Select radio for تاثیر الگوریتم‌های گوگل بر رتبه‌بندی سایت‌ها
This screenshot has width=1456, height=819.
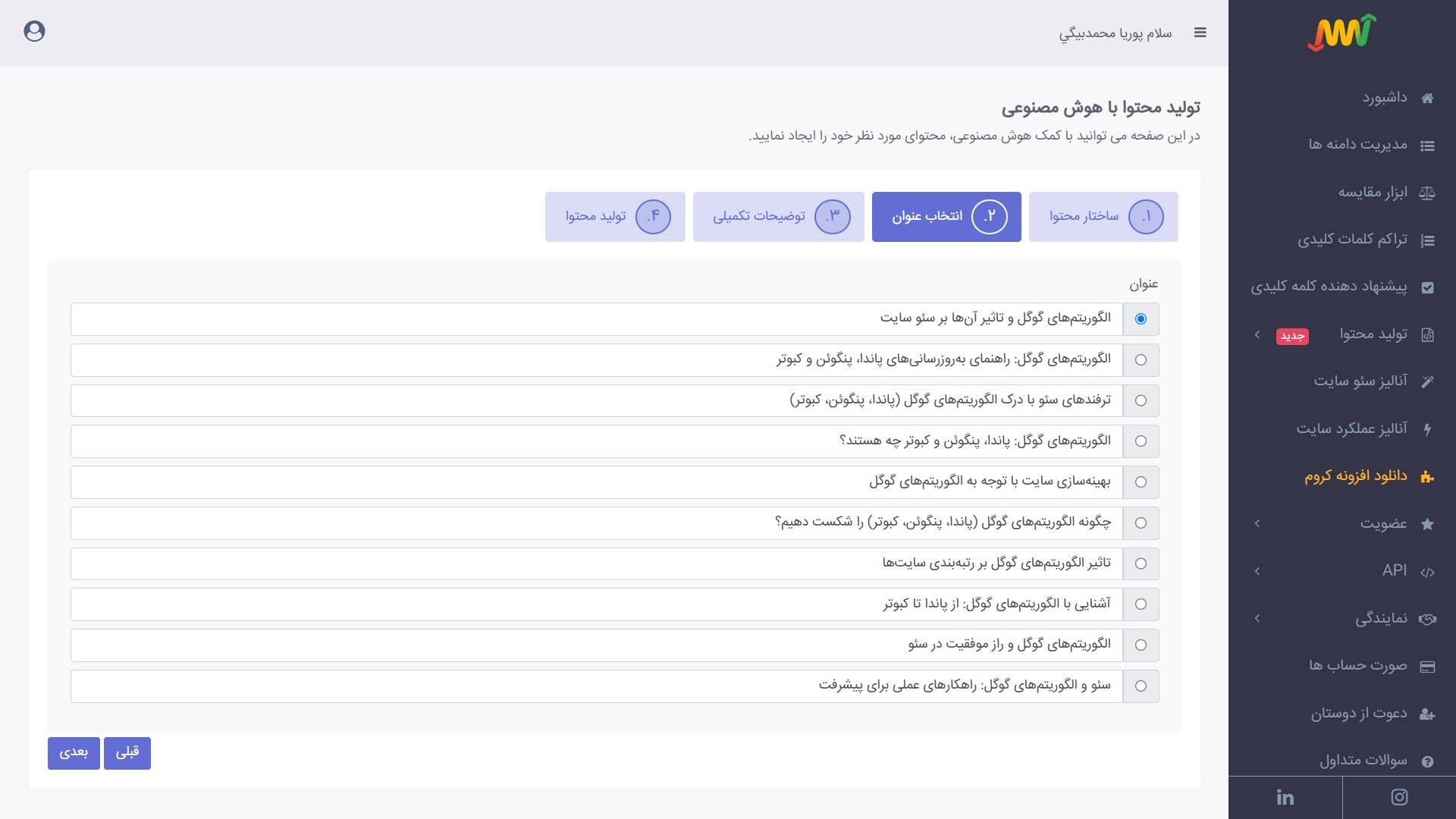click(1141, 564)
